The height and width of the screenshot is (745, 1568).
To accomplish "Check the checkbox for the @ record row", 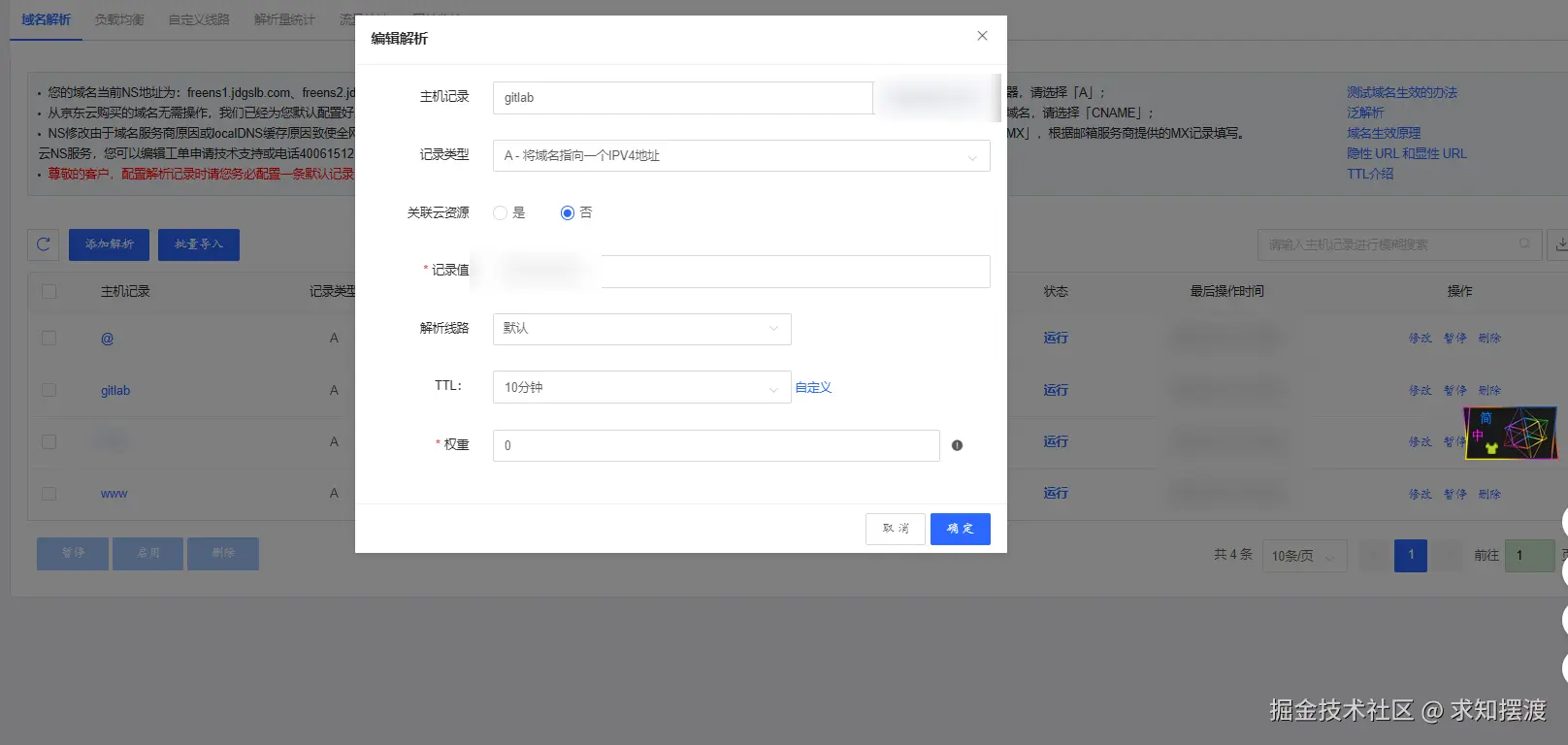I will point(49,338).
